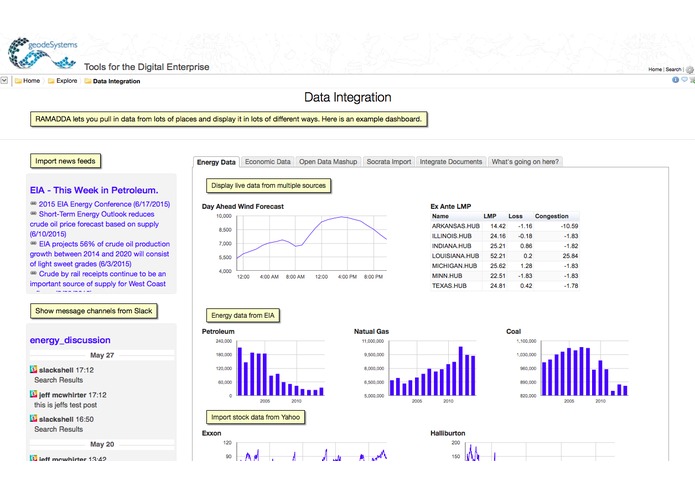
Task: Select the TEXAS.HUB row name
Action: 449,286
